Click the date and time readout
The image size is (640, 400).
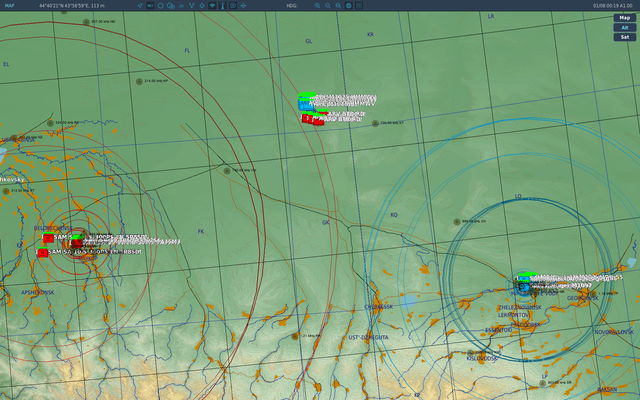(x=612, y=6)
